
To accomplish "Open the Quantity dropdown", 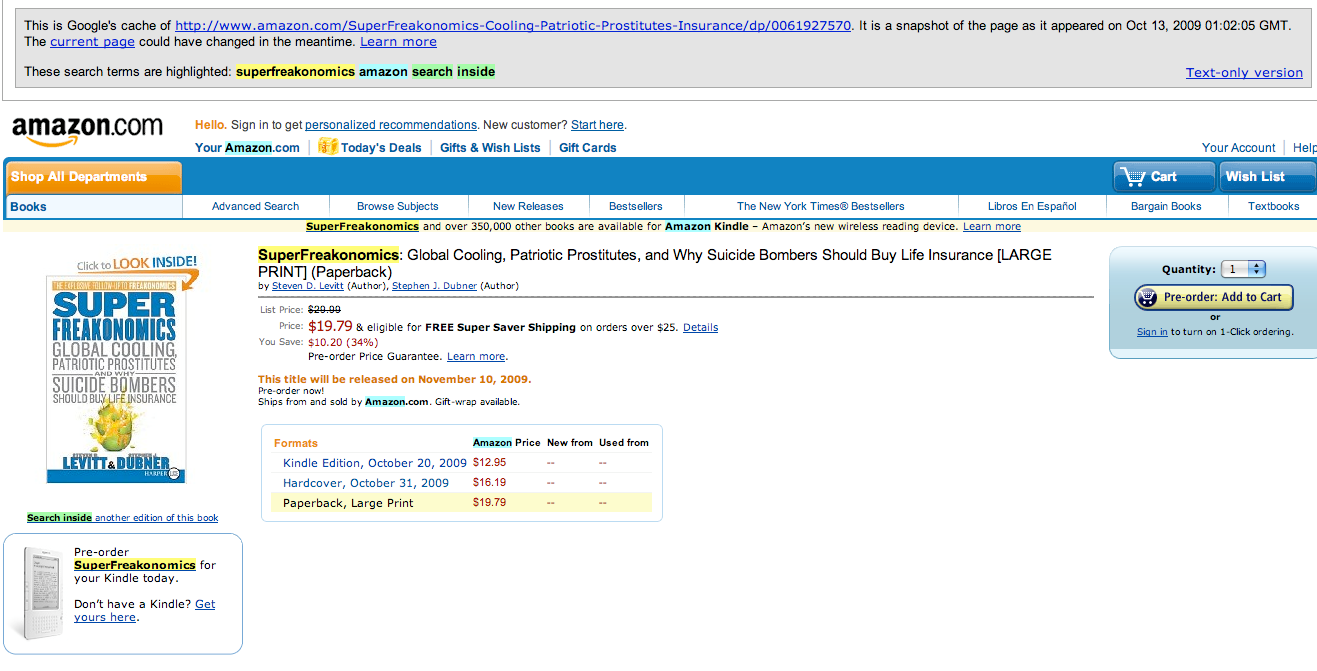I will (x=1245, y=269).
